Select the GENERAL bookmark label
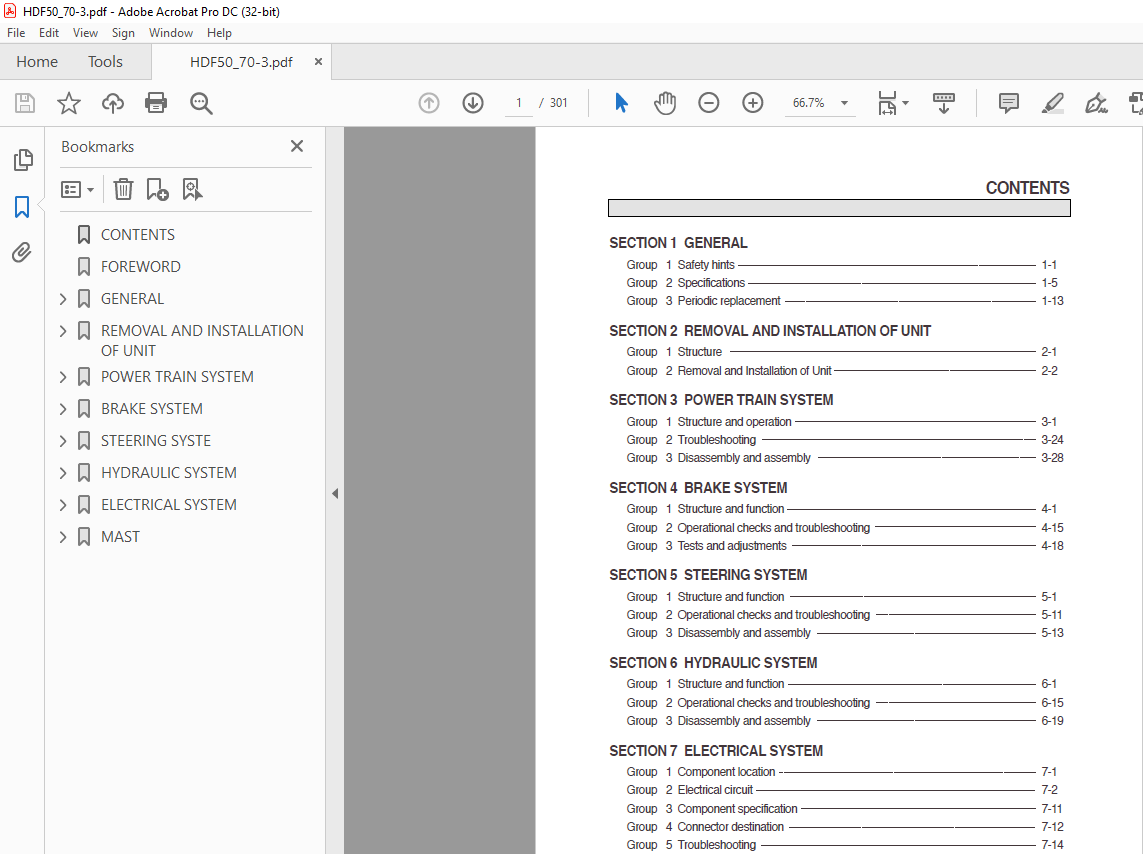The image size is (1143, 854). [133, 299]
